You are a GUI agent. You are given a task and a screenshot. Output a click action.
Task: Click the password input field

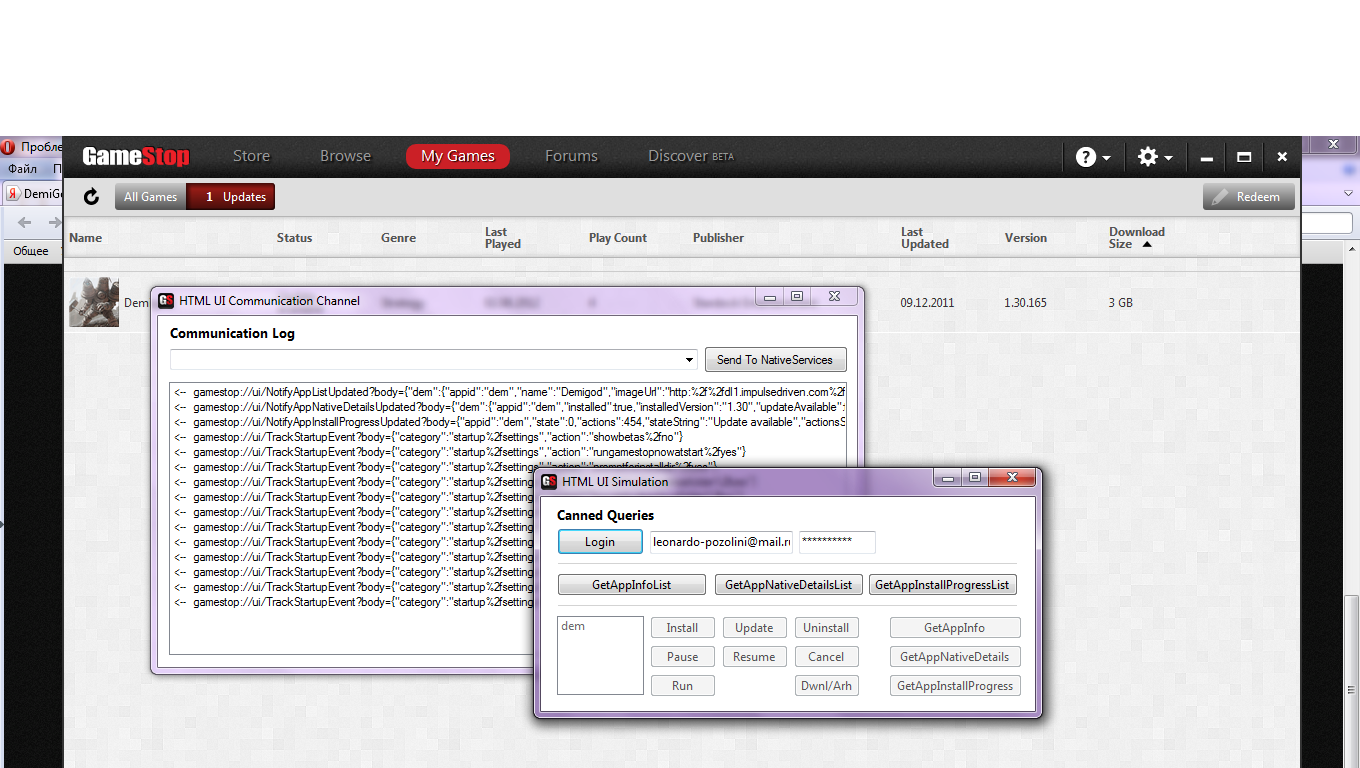(837, 542)
